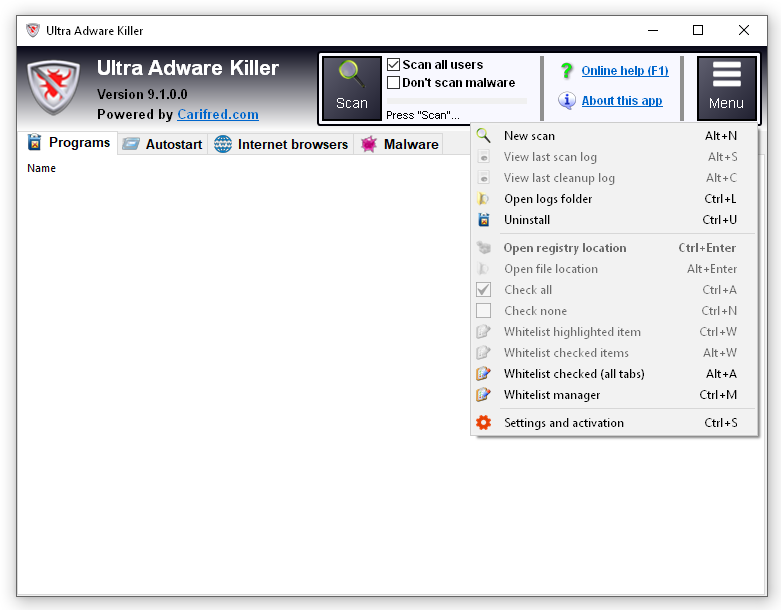Click the Malware tab pink bug icon
This screenshot has height=610, width=781.
pyautogui.click(x=369, y=144)
